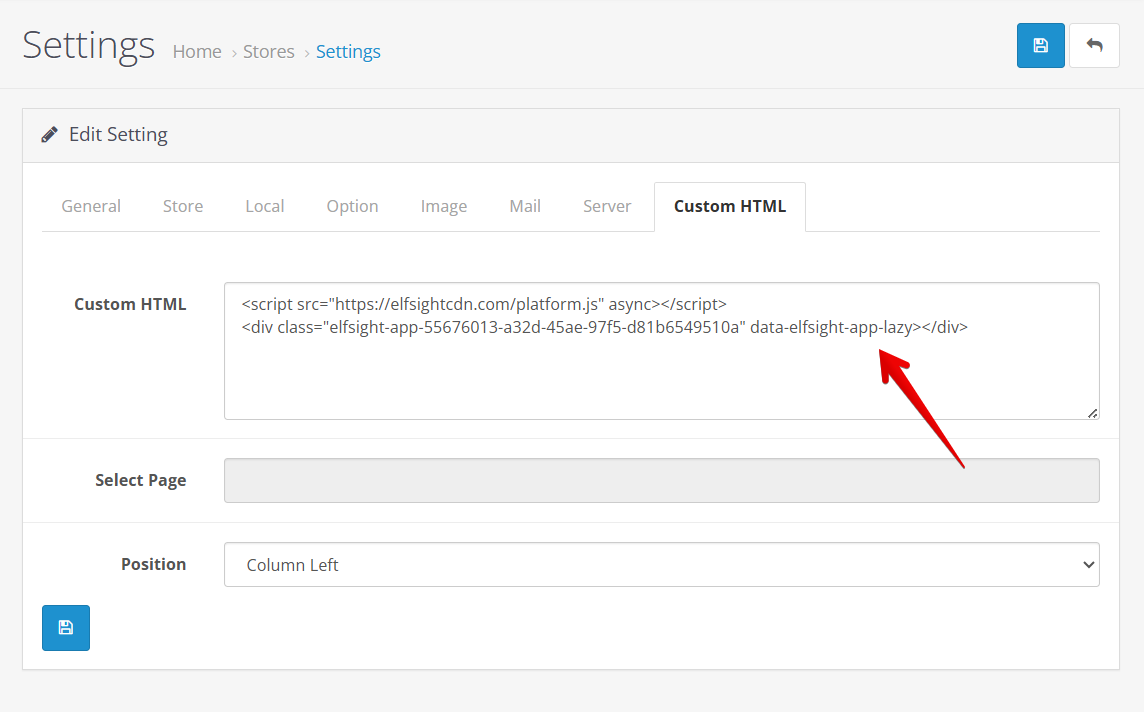Open the Stores breadcrumb link
The image size is (1144, 712).
(x=268, y=52)
